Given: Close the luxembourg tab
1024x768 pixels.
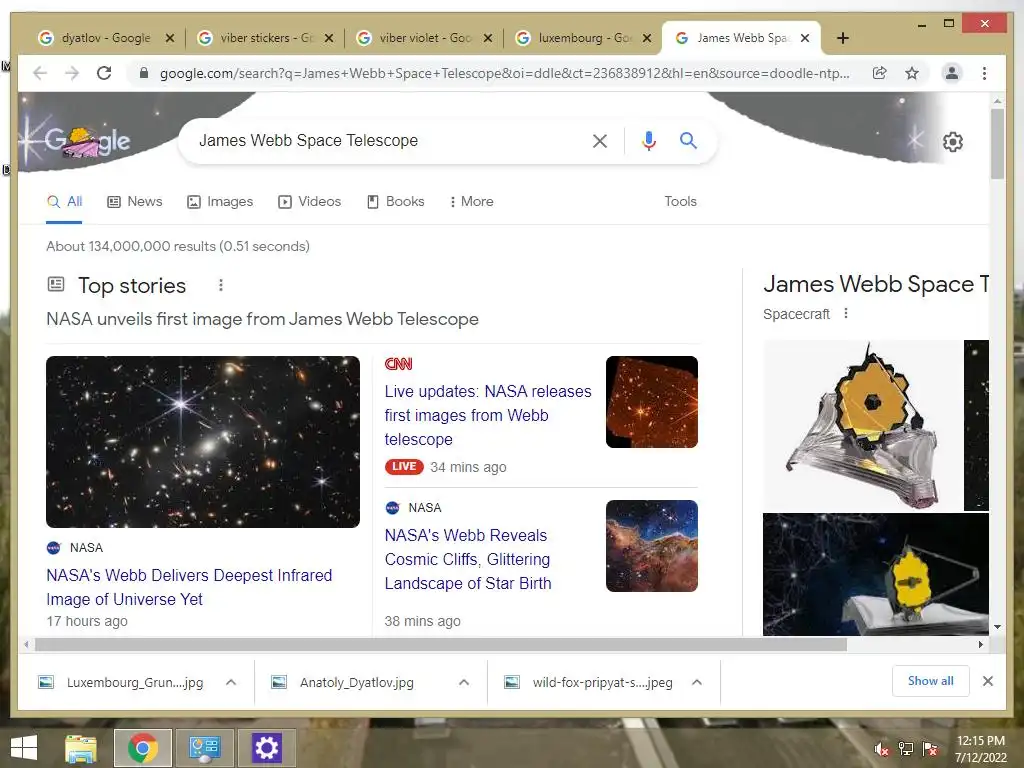Looking at the screenshot, I should 647,39.
